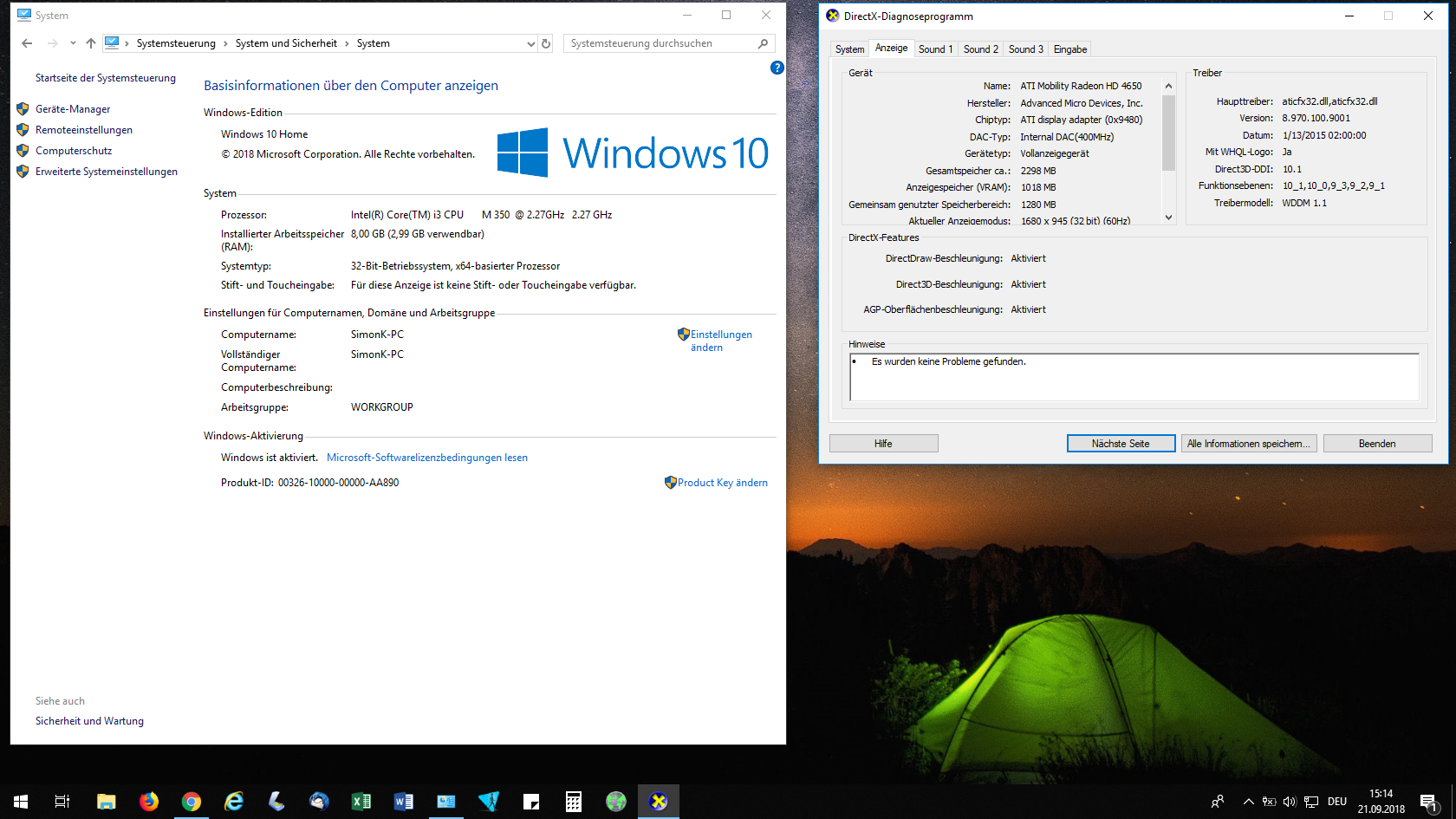The height and width of the screenshot is (819, 1456).
Task: Launch Excel from the taskbar
Action: point(361,802)
